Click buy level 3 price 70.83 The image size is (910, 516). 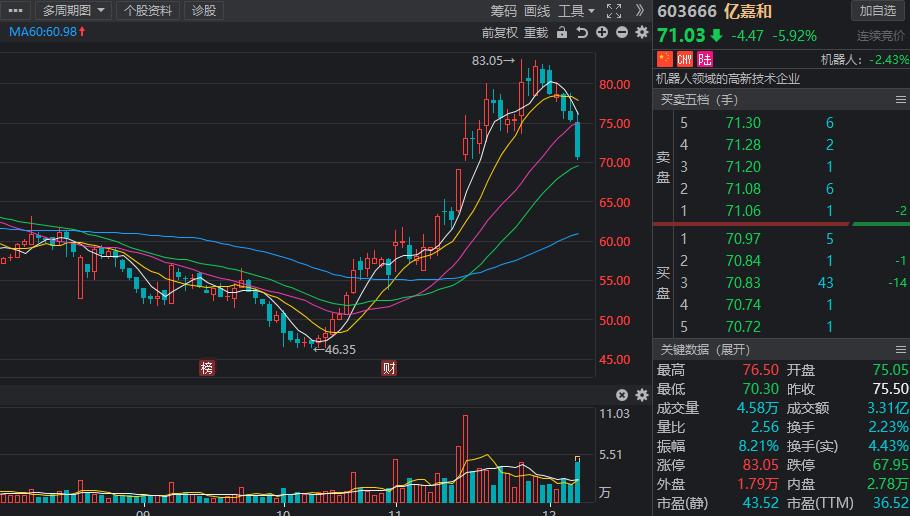pos(743,283)
